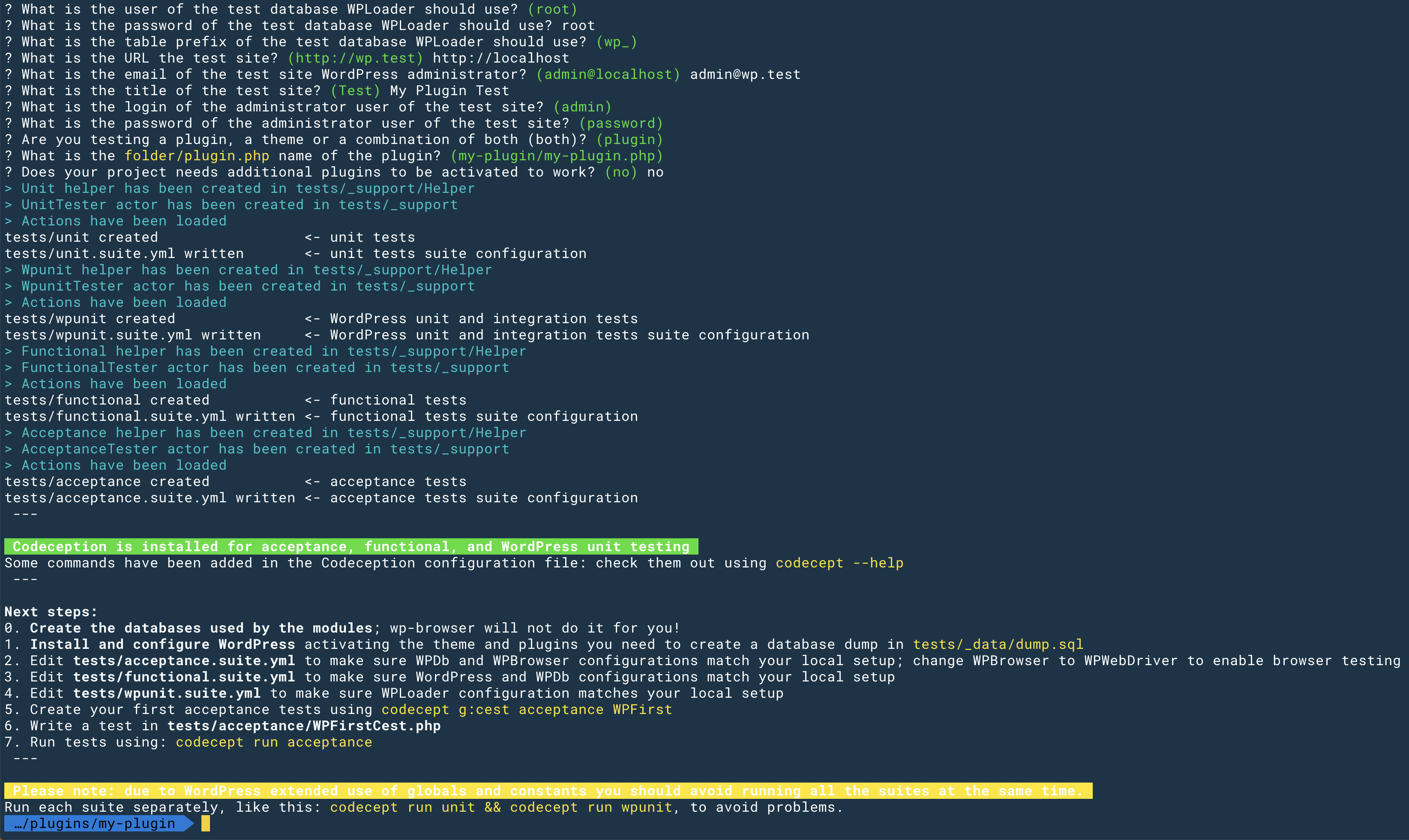Click 'http://localhost' URL answer
The height and width of the screenshot is (840, 1409).
click(x=501, y=58)
